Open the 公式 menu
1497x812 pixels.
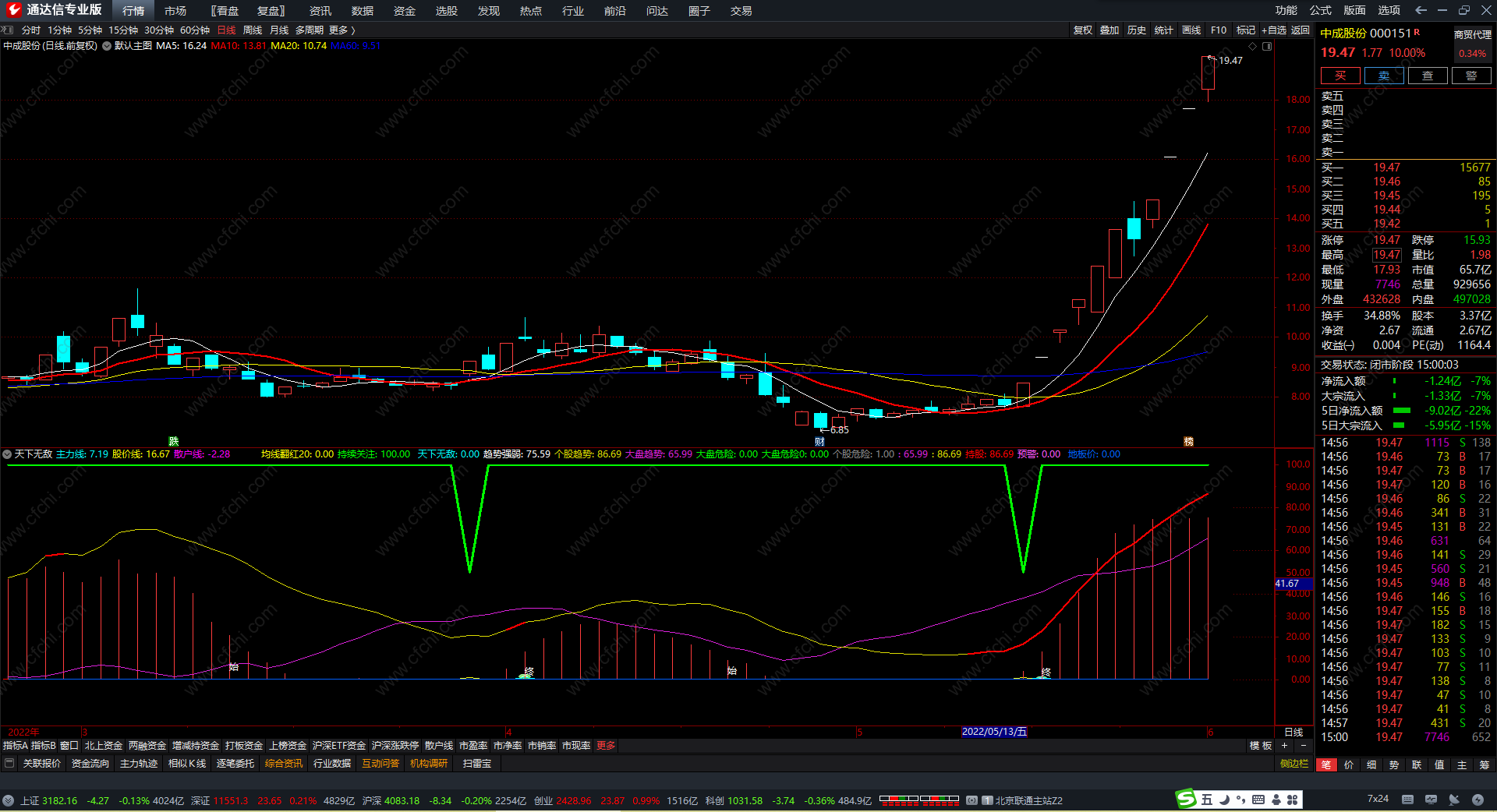1321,10
